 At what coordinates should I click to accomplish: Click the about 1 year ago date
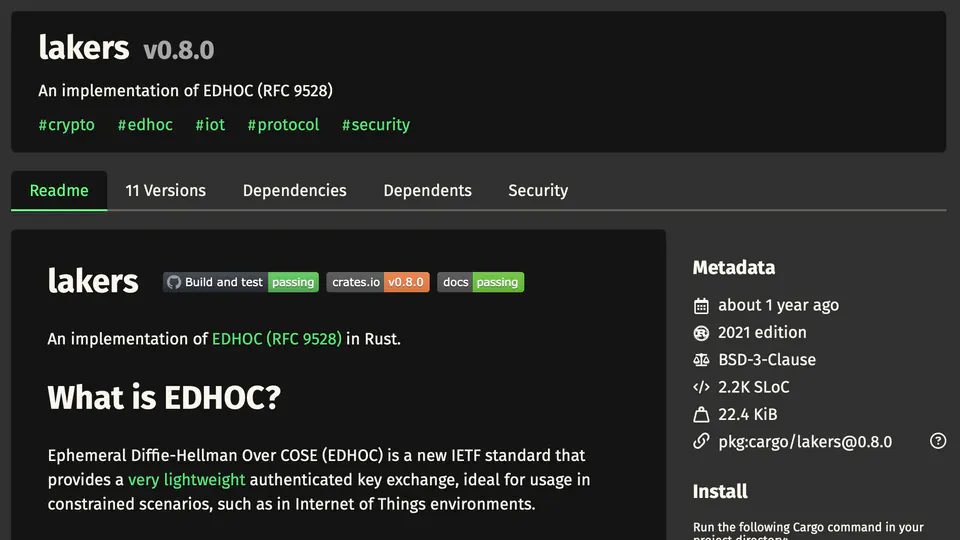click(778, 306)
